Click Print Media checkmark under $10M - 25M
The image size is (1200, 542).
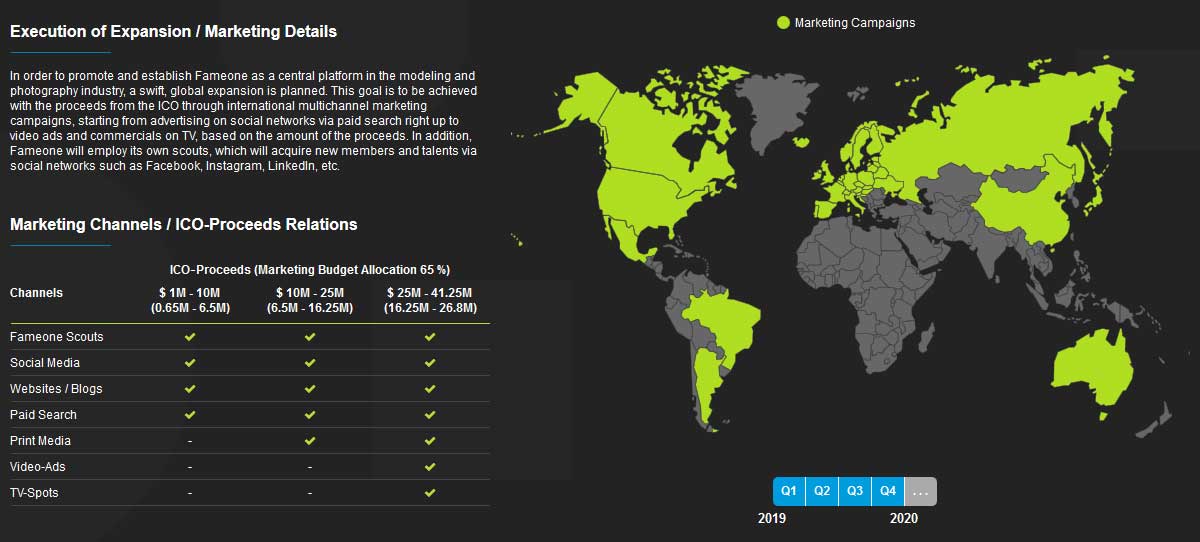coord(310,441)
